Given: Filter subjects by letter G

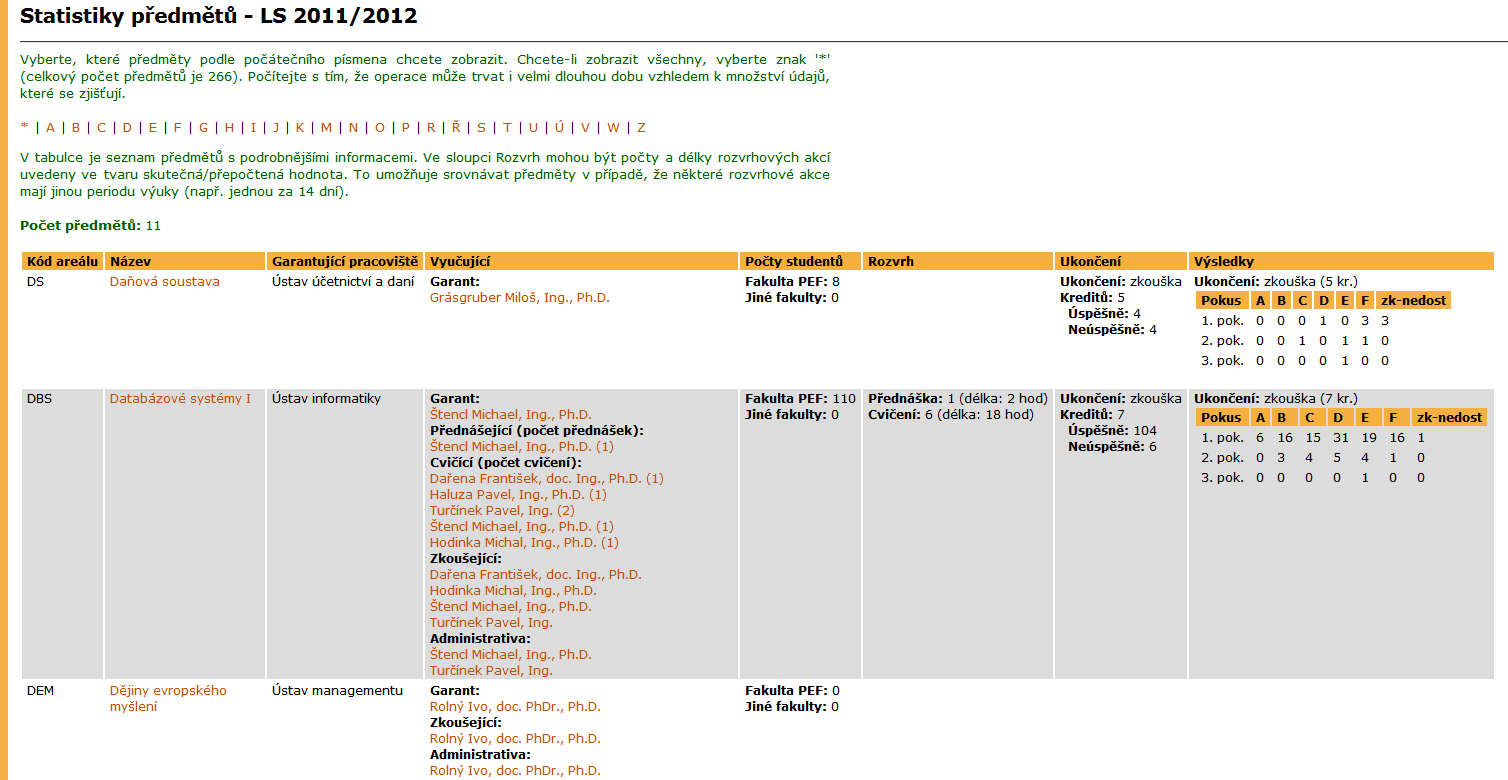Looking at the screenshot, I should pos(204,128).
